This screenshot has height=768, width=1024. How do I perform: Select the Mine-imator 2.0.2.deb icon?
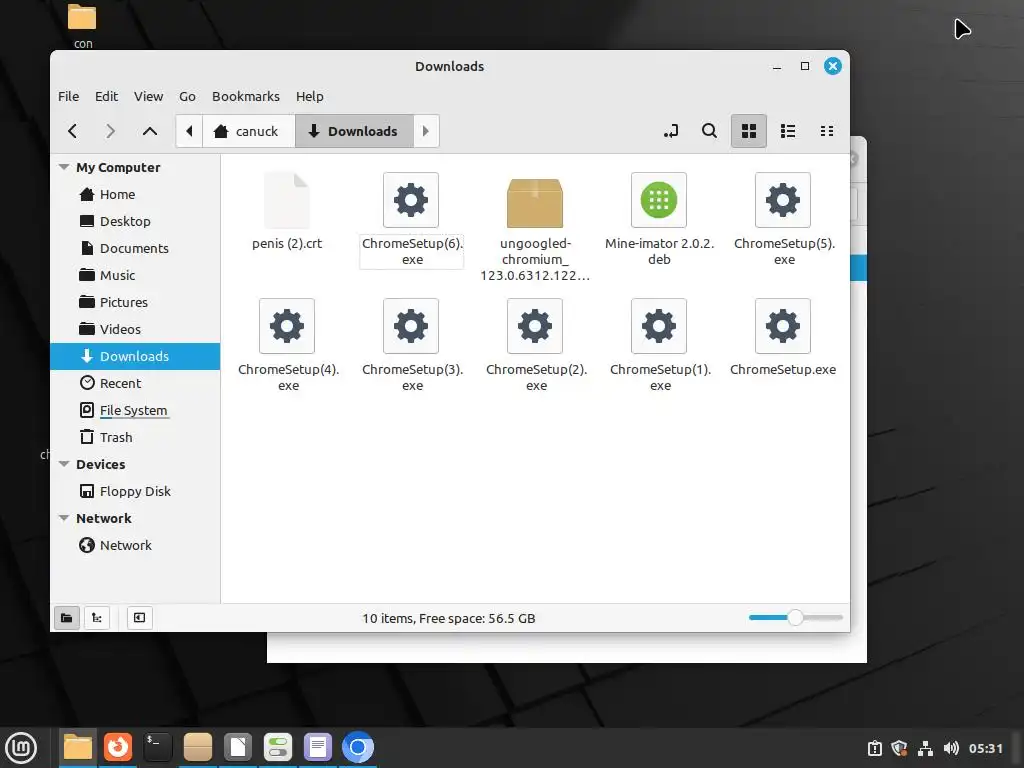659,200
